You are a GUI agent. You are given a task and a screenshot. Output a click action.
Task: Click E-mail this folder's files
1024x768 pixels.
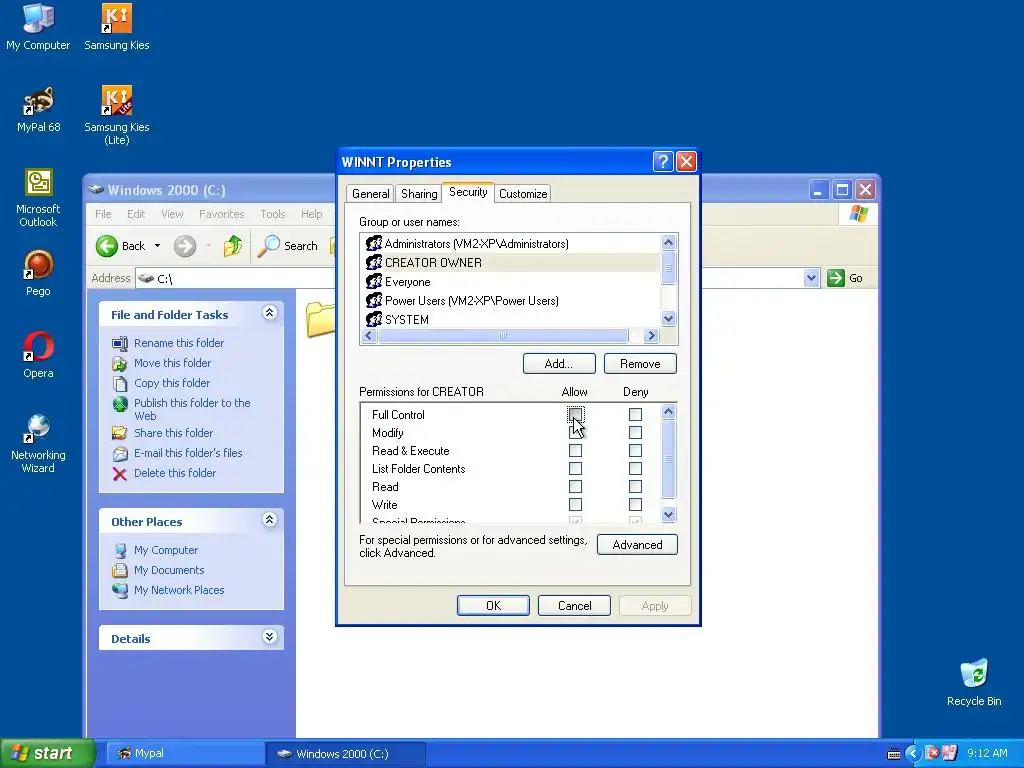pyautogui.click(x=187, y=453)
